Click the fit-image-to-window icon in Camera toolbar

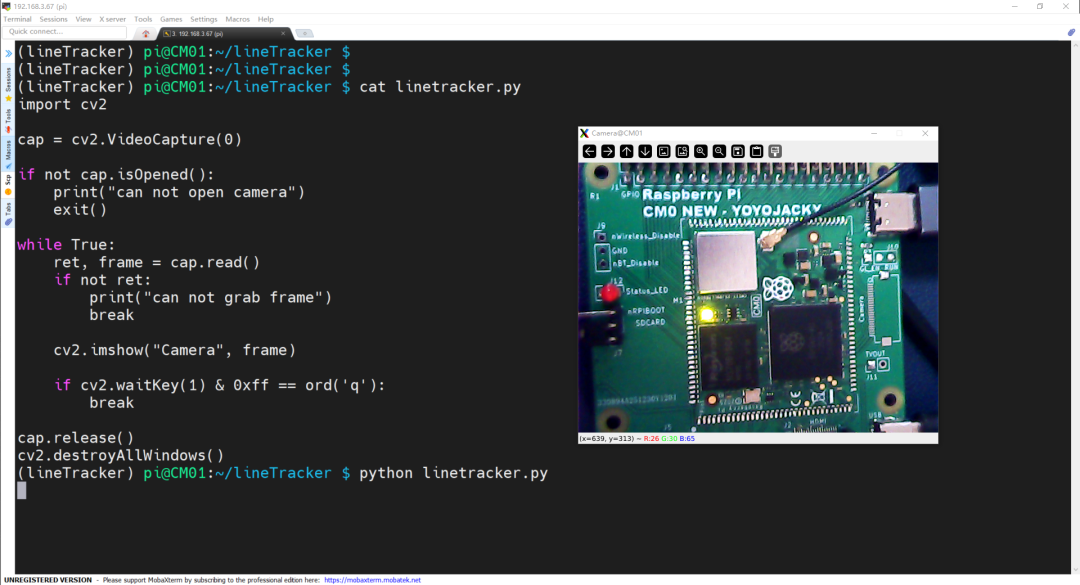pos(682,152)
